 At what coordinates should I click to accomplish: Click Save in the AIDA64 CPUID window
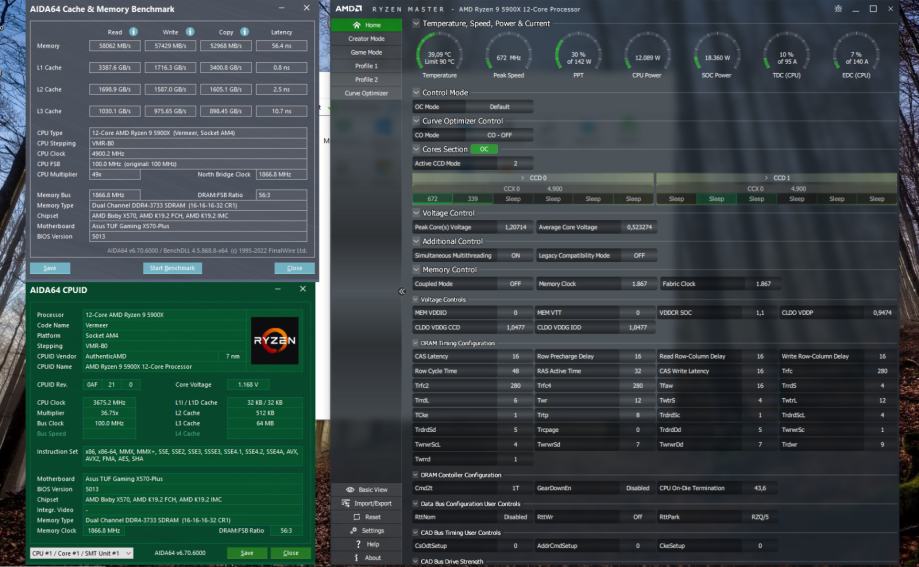click(x=247, y=553)
